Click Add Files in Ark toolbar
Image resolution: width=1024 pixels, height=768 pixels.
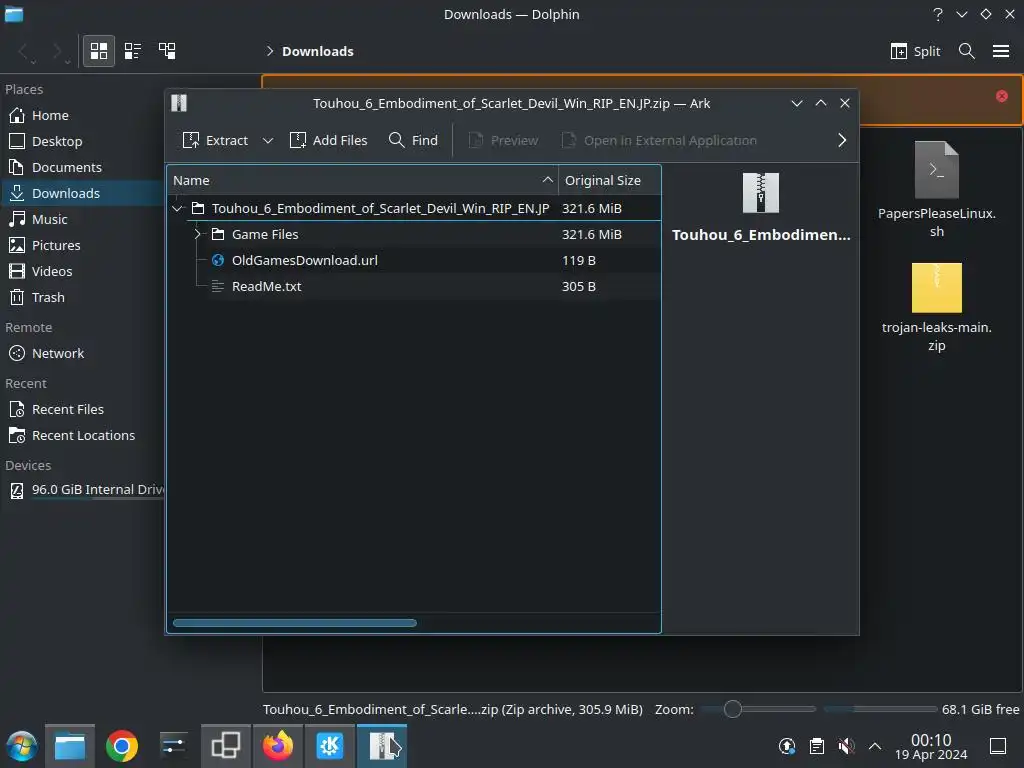(x=328, y=140)
